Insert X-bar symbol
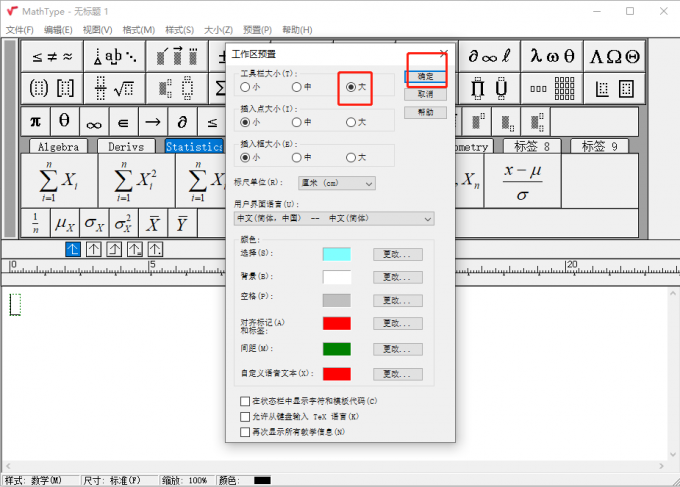This screenshot has width=680, height=487. pyautogui.click(x=153, y=223)
